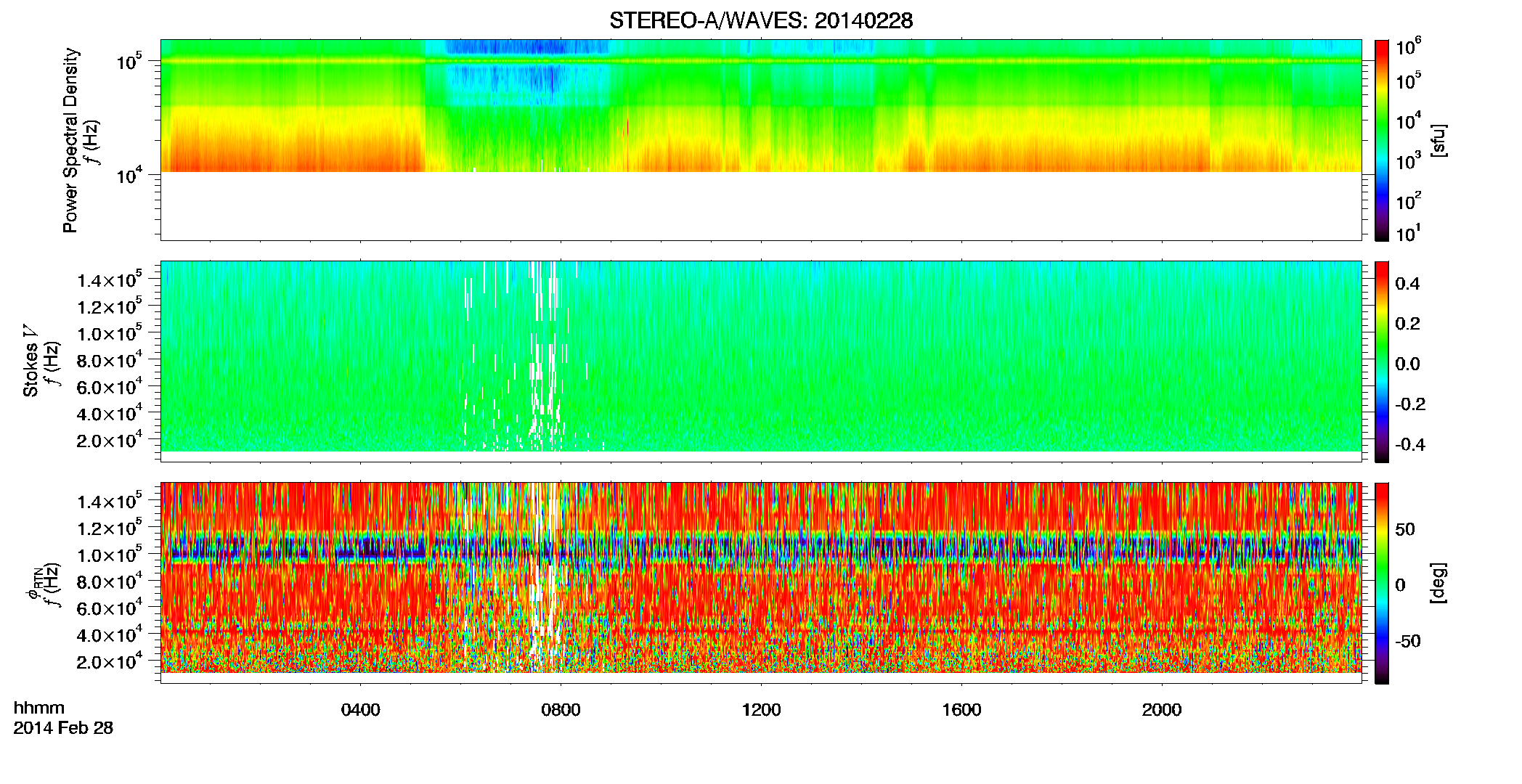Click the hhmm label
The image size is (1522, 784).
pos(39,708)
